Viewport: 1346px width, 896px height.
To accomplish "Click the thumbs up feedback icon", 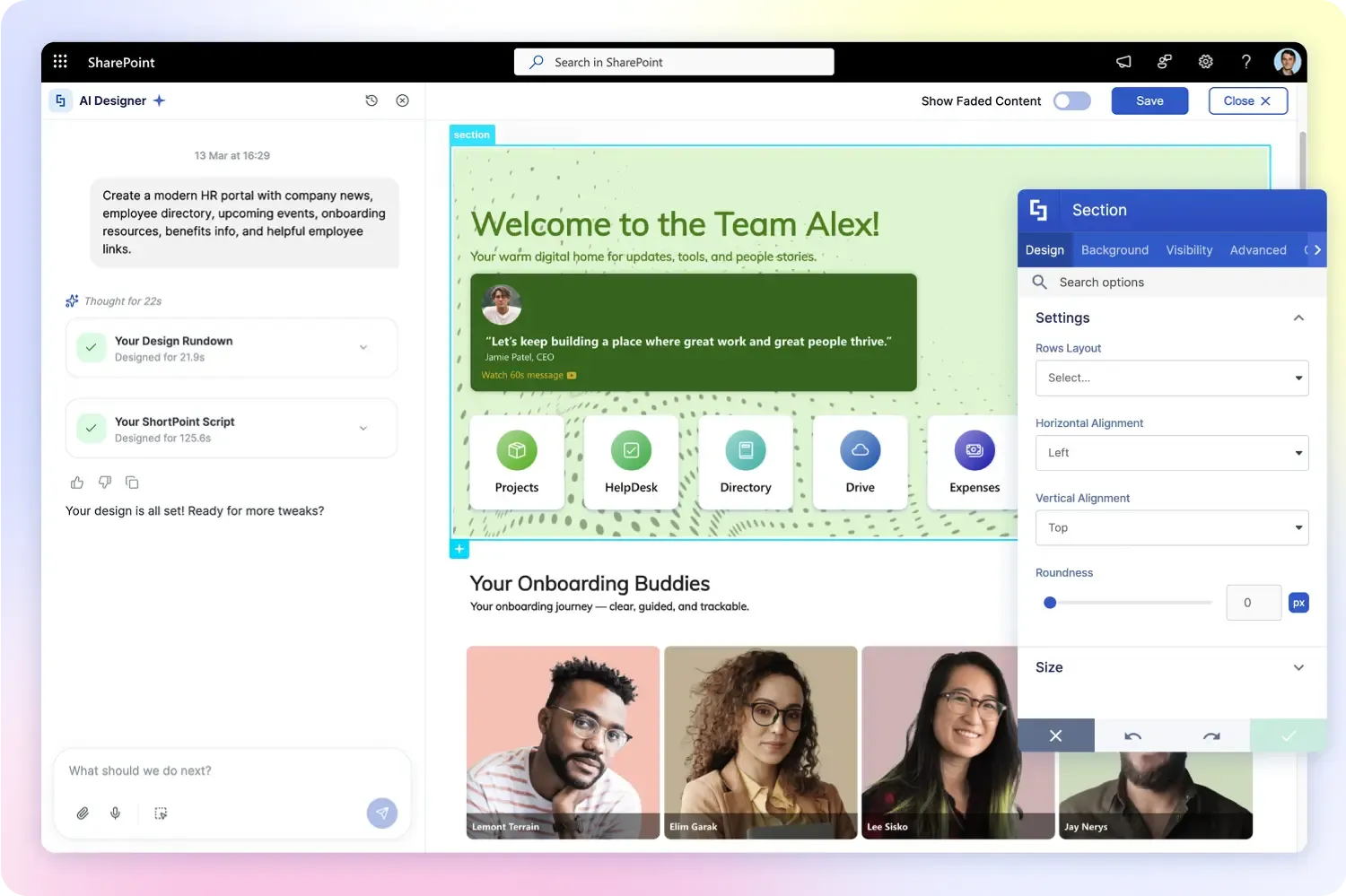I will (x=77, y=483).
